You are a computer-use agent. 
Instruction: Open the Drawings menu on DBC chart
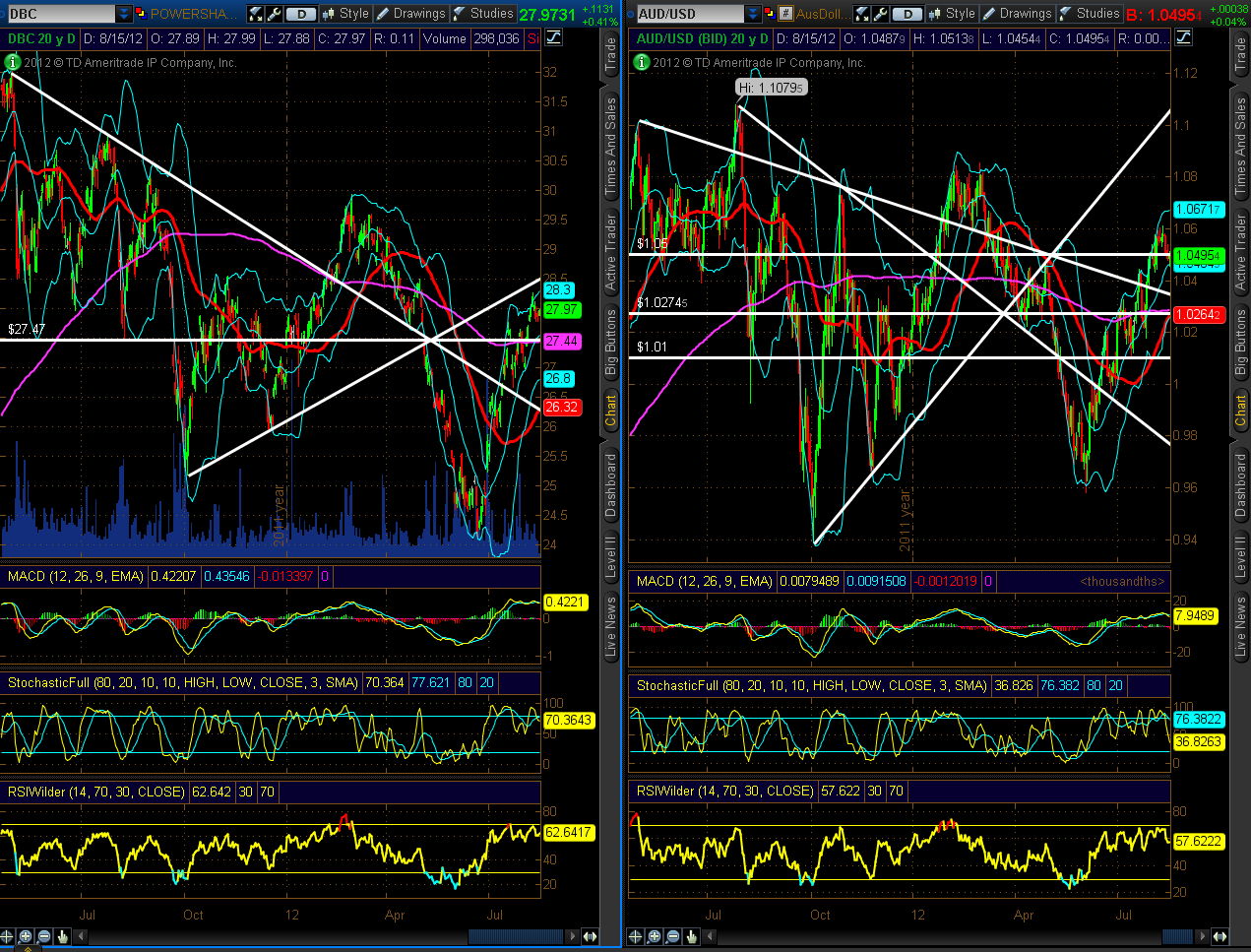click(x=410, y=14)
